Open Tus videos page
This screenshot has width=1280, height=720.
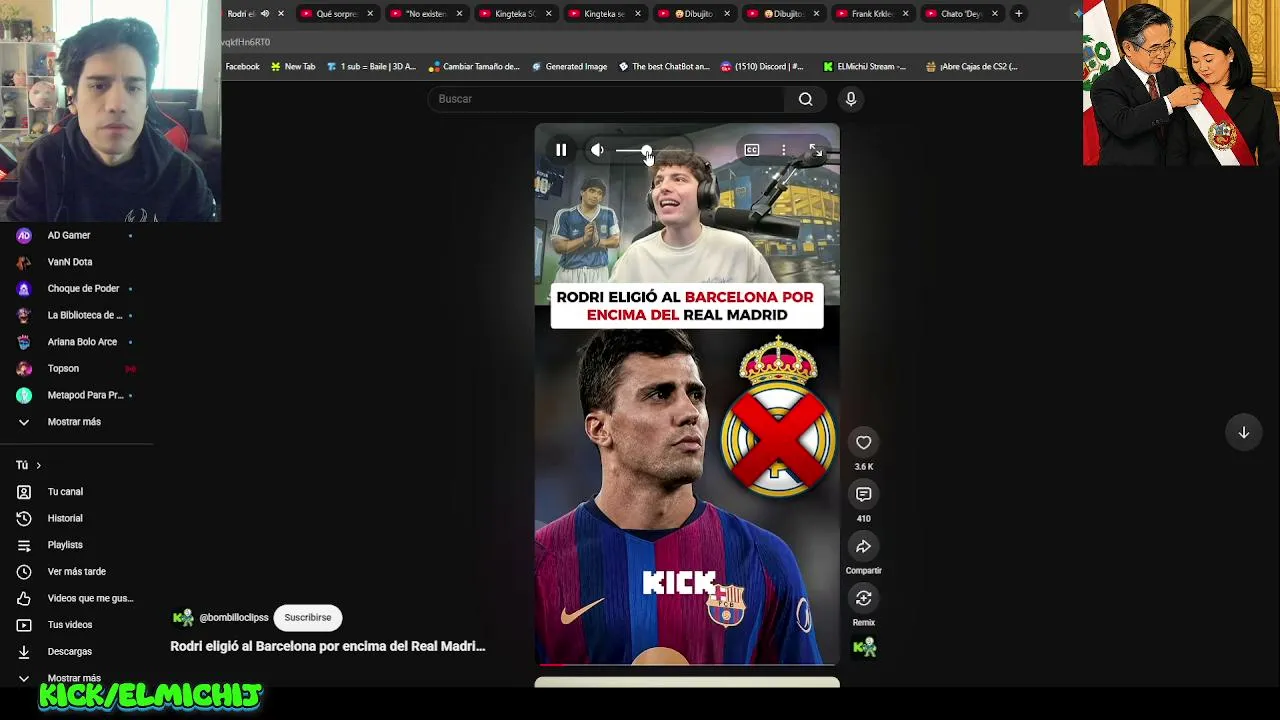pos(70,625)
